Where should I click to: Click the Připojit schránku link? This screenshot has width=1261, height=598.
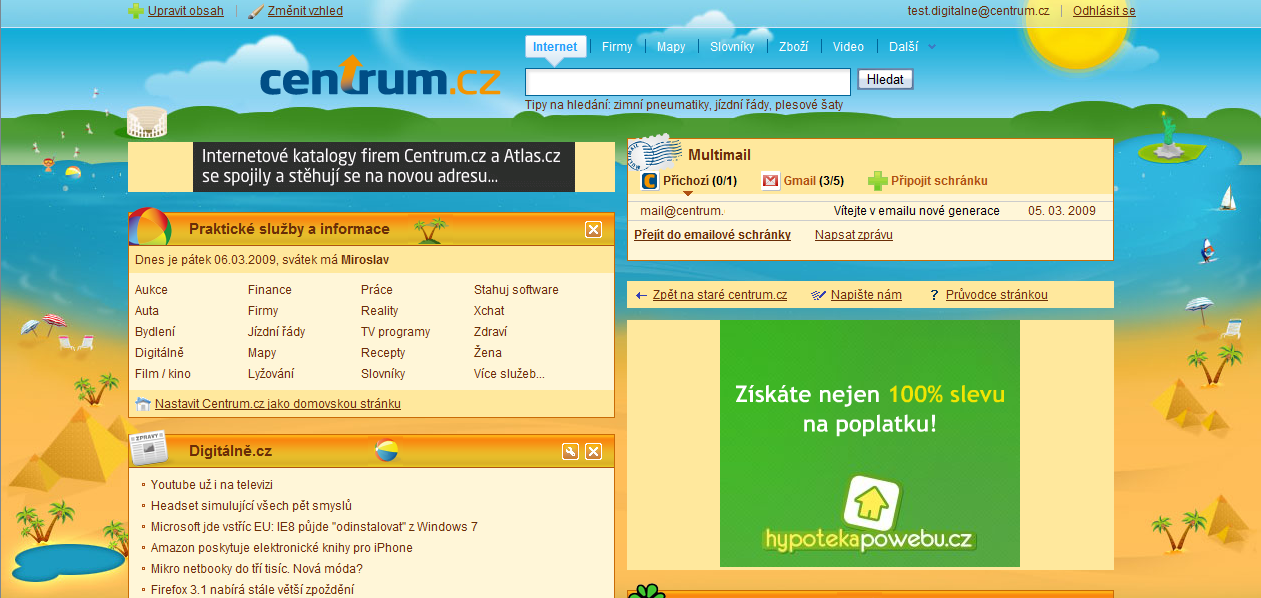(x=939, y=181)
